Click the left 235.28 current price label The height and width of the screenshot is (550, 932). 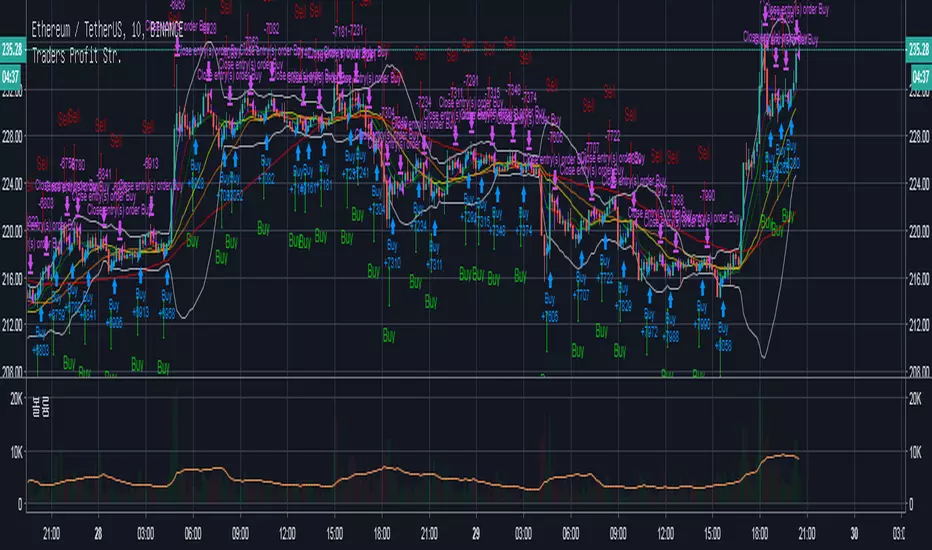click(x=12, y=49)
